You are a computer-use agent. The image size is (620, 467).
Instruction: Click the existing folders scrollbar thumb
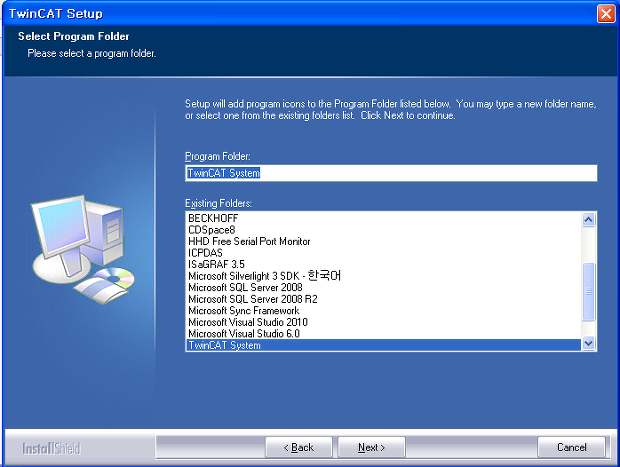588,292
